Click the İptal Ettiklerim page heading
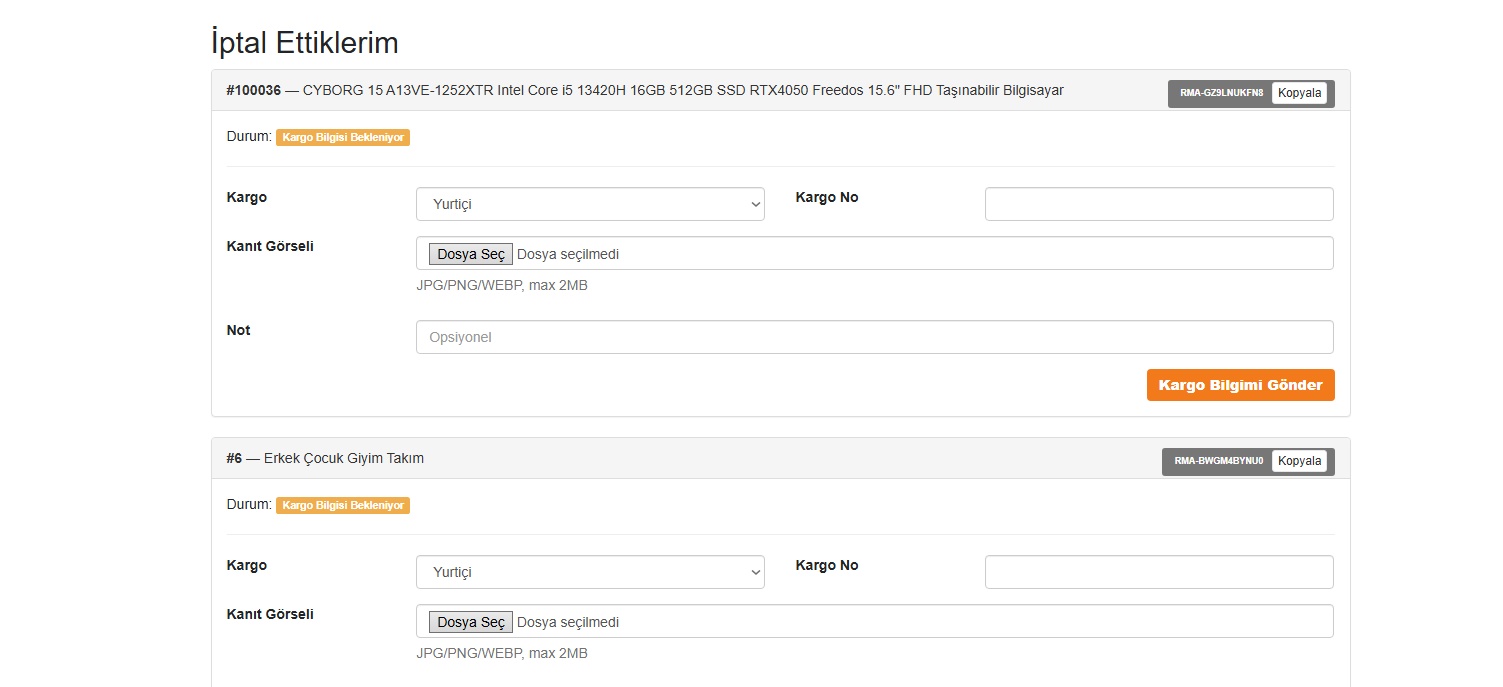The width and height of the screenshot is (1503, 687). click(x=305, y=43)
